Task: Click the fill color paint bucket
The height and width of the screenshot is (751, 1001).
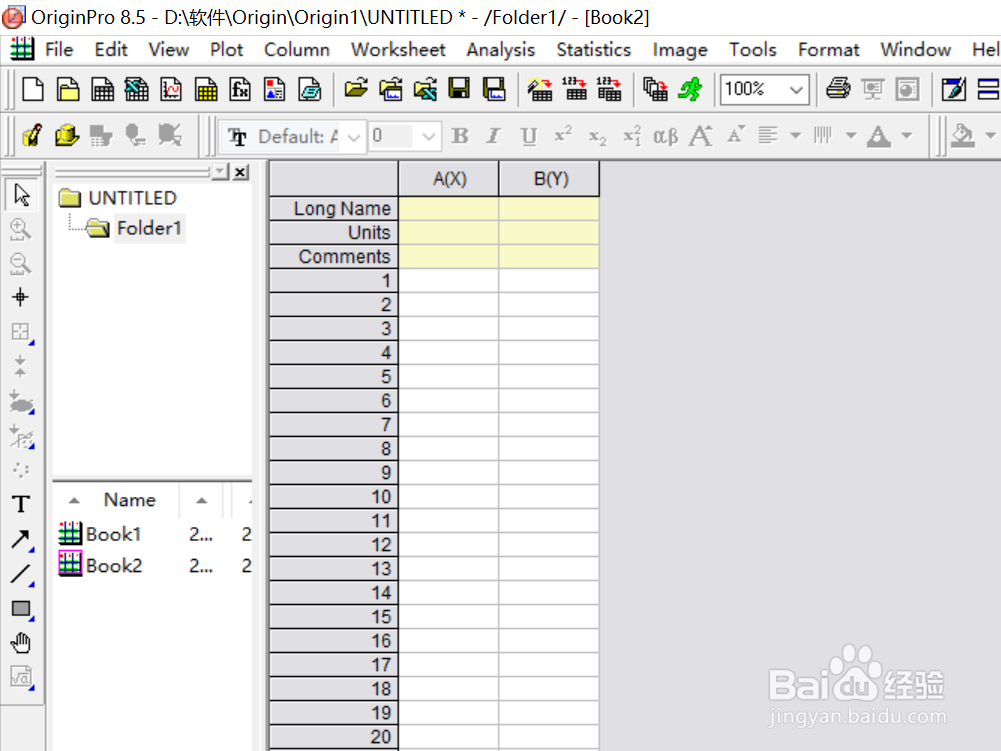Action: [x=963, y=135]
